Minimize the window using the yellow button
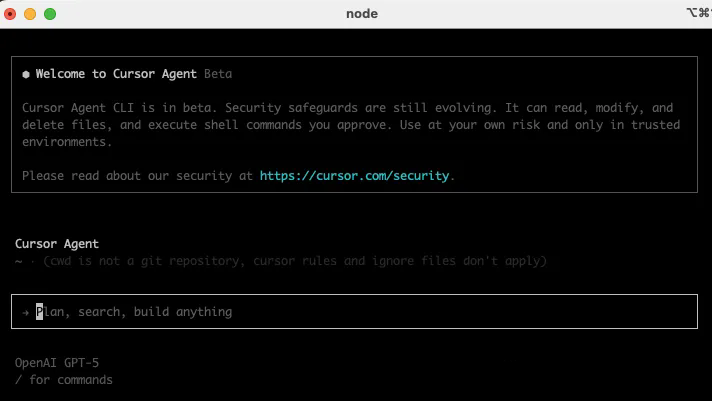 30,14
